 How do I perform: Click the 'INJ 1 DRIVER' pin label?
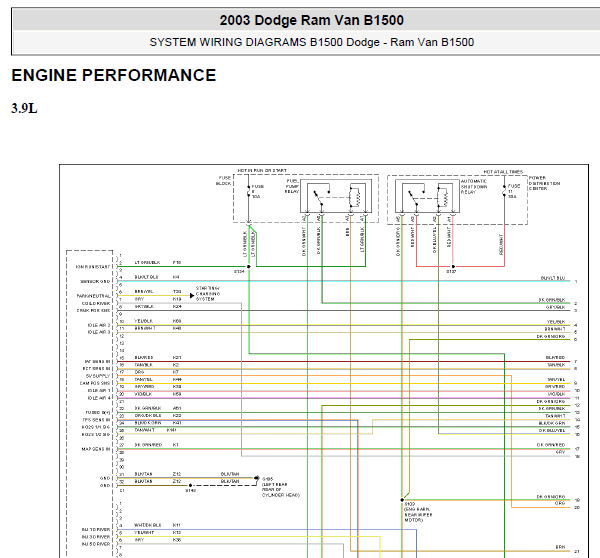click(x=96, y=530)
